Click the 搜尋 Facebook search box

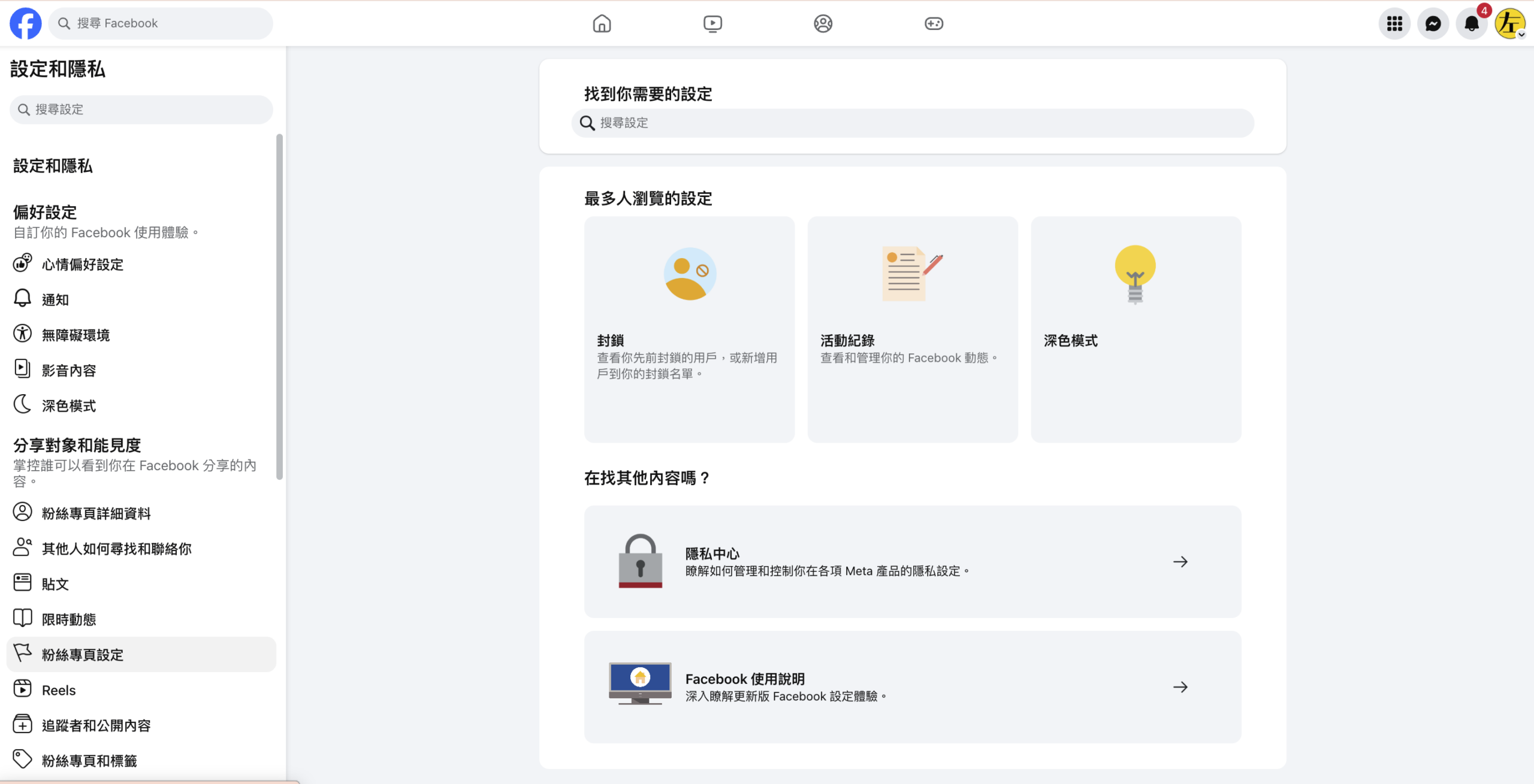(x=161, y=23)
